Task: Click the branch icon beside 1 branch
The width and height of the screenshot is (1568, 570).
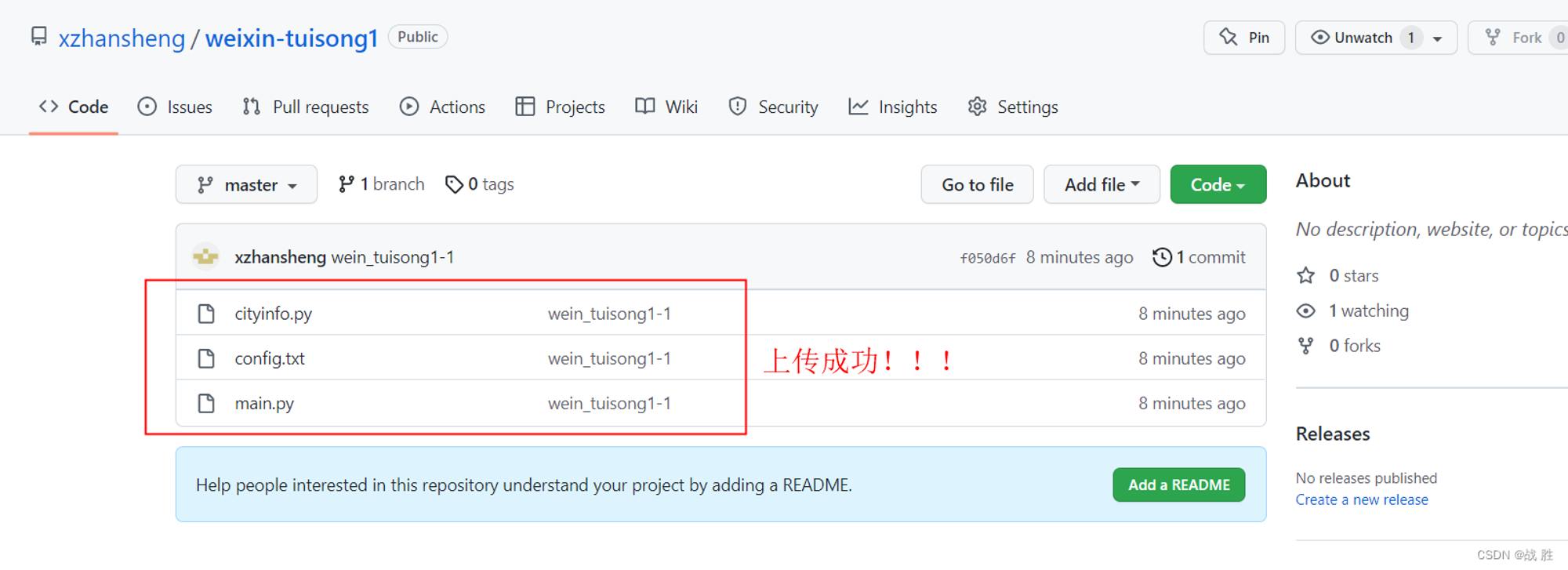Action: coord(346,184)
